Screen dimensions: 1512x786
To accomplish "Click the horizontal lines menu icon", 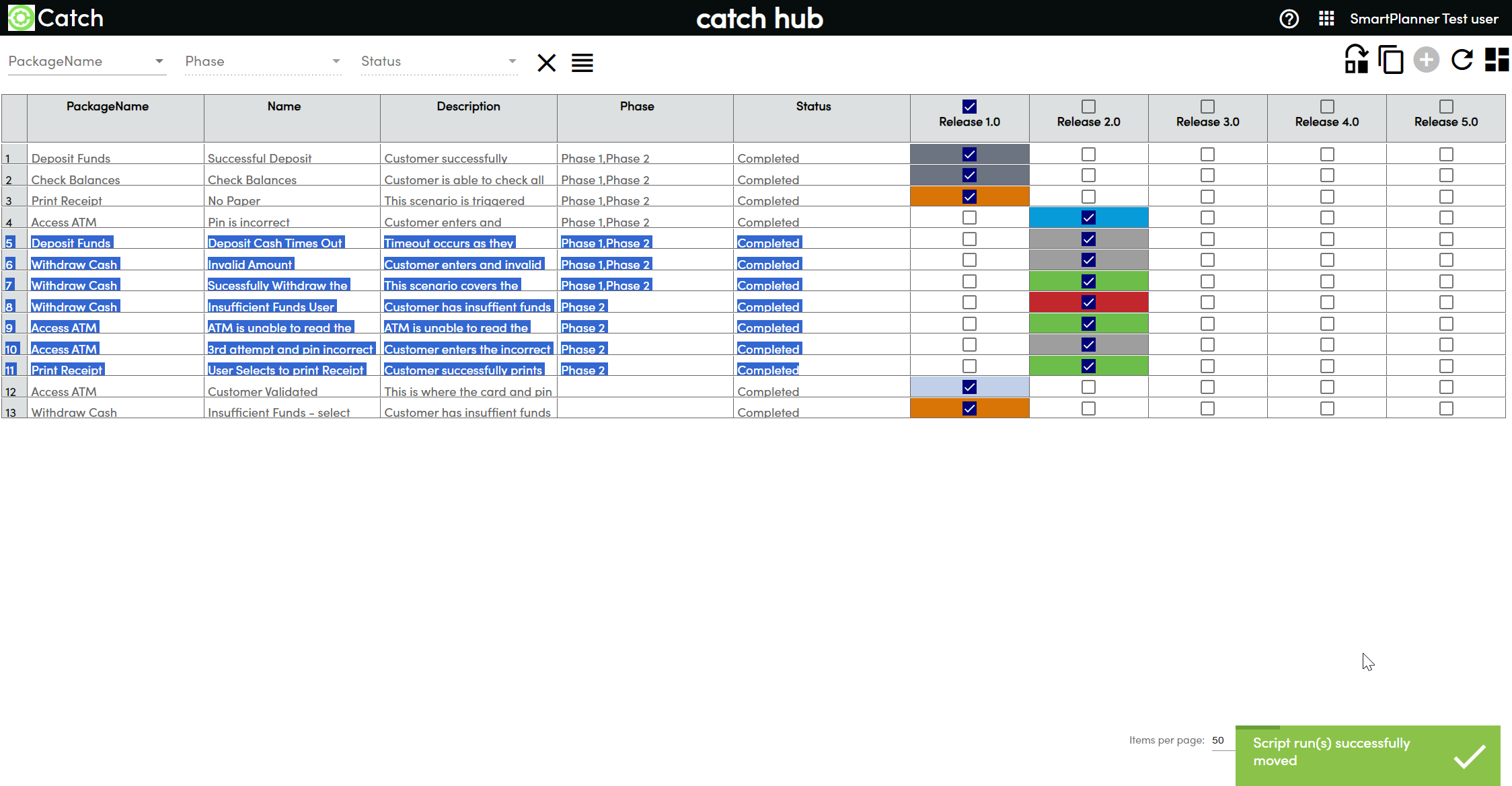I will pyautogui.click(x=582, y=63).
